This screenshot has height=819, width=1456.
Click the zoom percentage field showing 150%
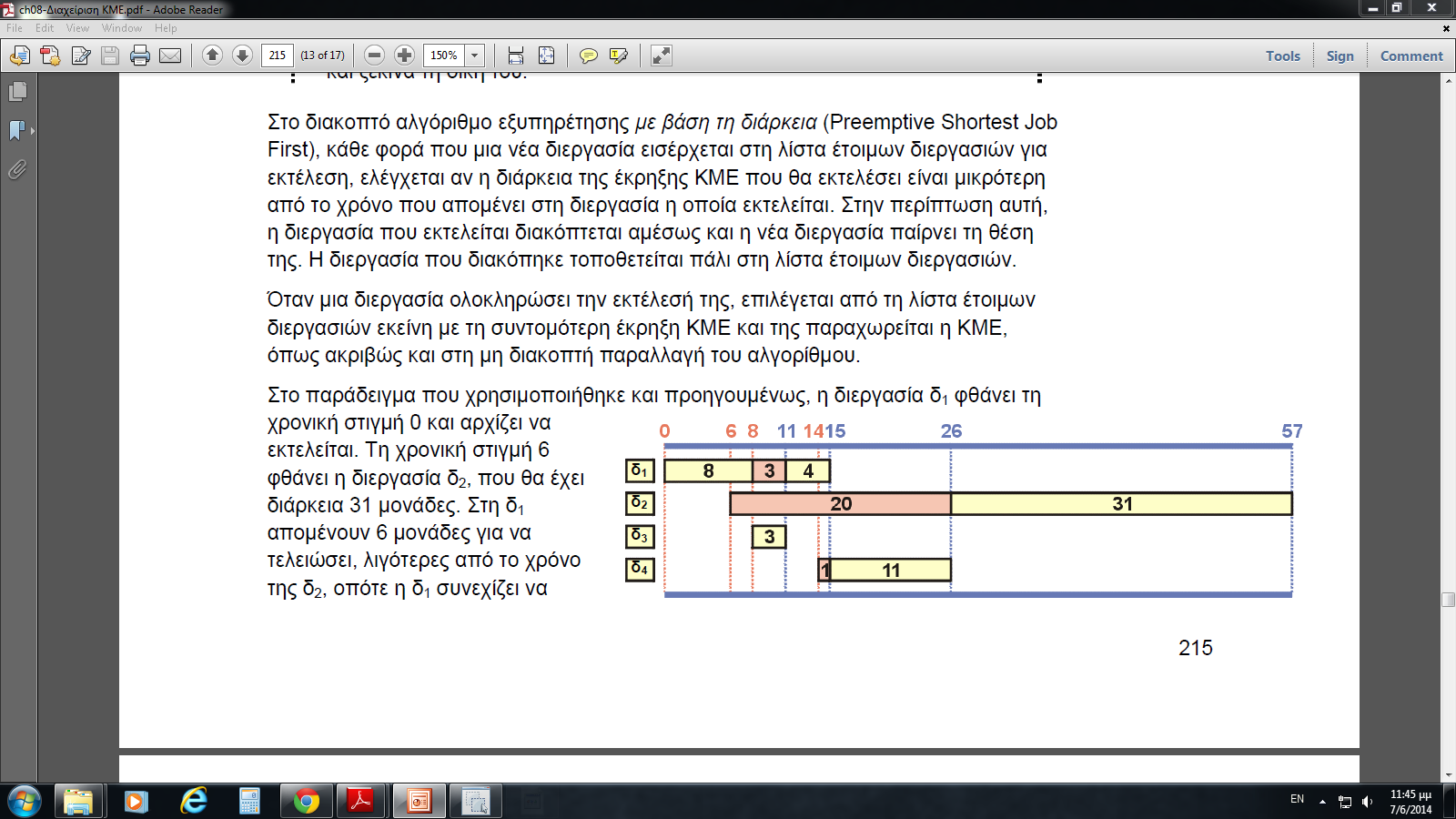click(x=444, y=56)
